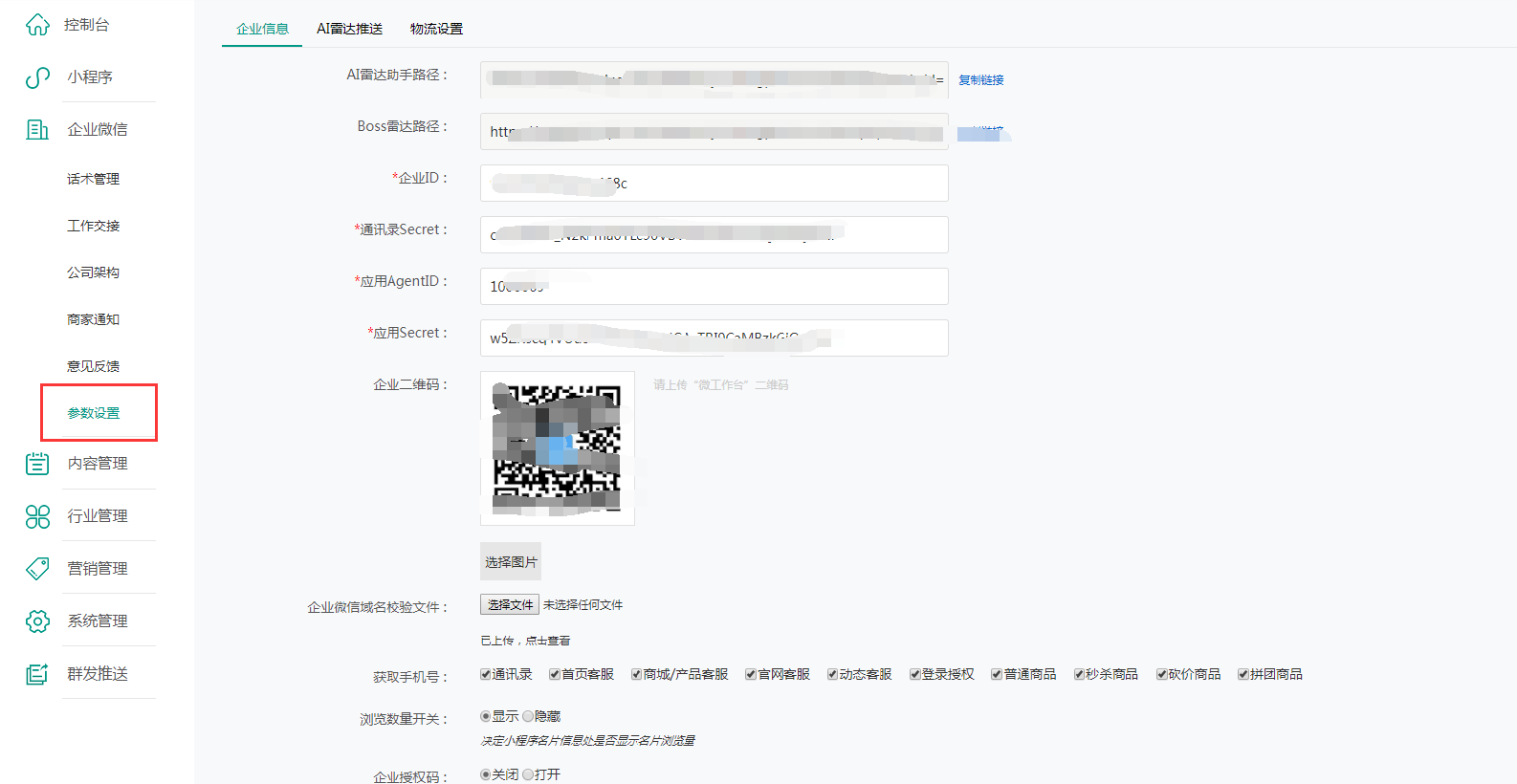This screenshot has width=1517, height=784.
Task: Click the 应用AgentID input field
Action: pos(715,286)
